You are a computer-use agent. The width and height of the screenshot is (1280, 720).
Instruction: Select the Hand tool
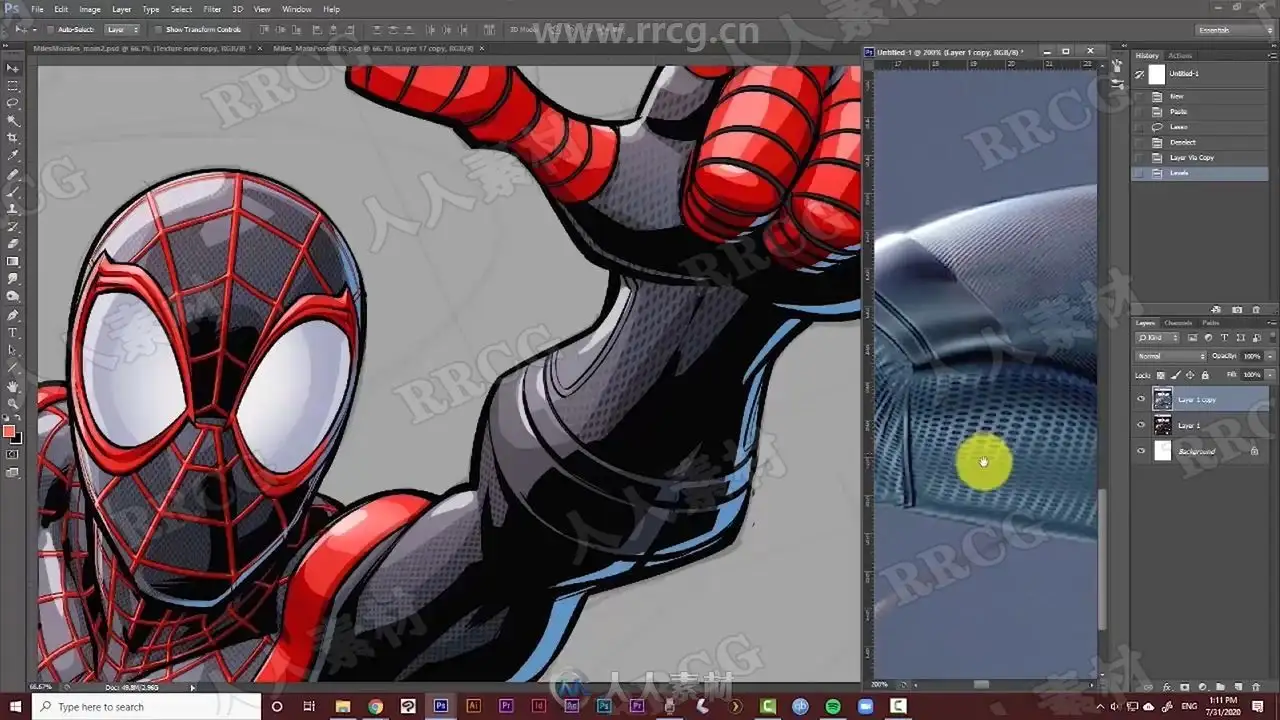[13, 385]
